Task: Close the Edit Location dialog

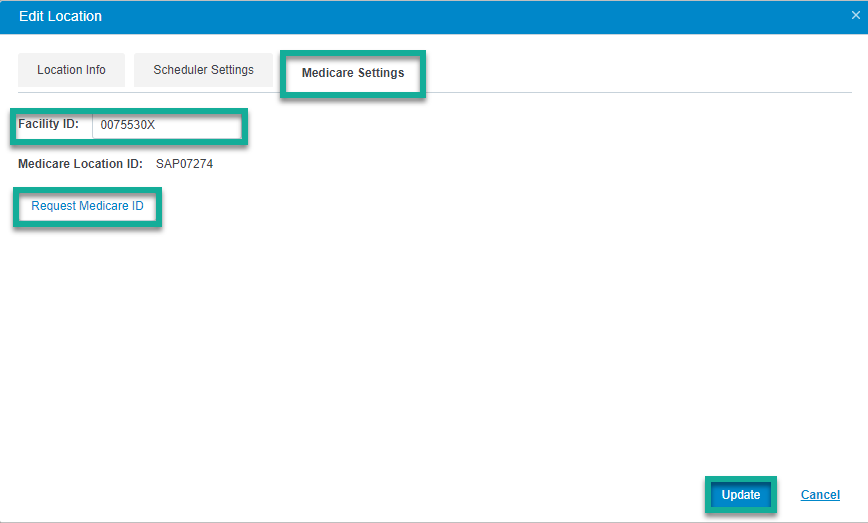Action: coord(856,15)
